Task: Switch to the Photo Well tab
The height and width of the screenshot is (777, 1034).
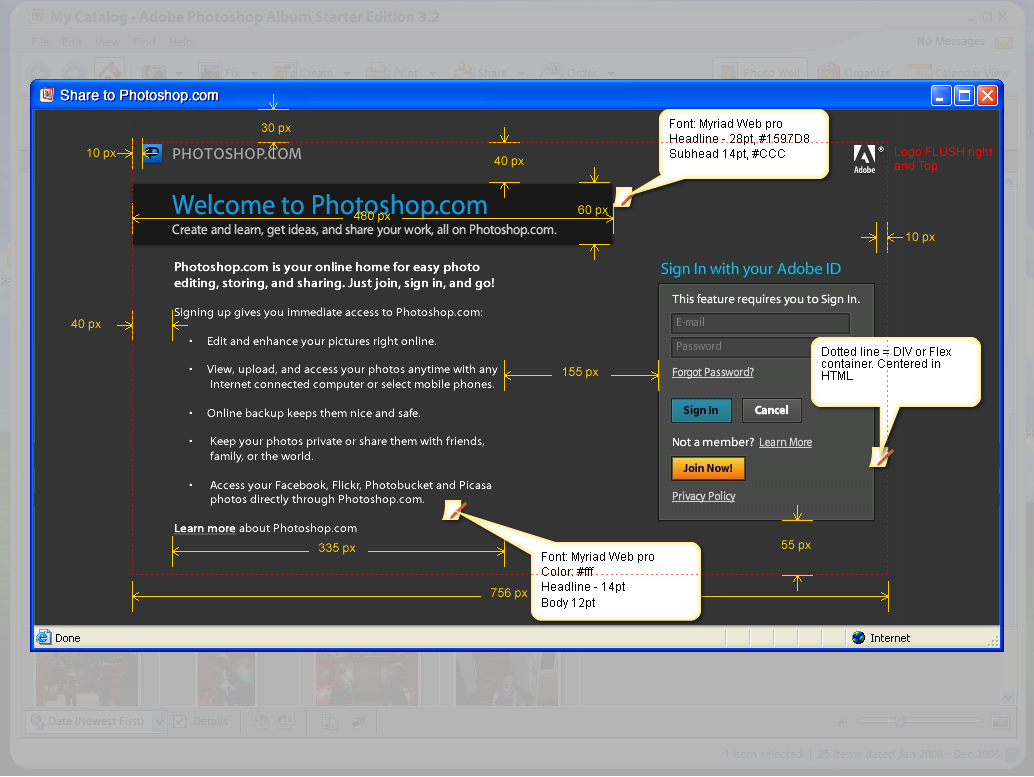Action: 760,71
